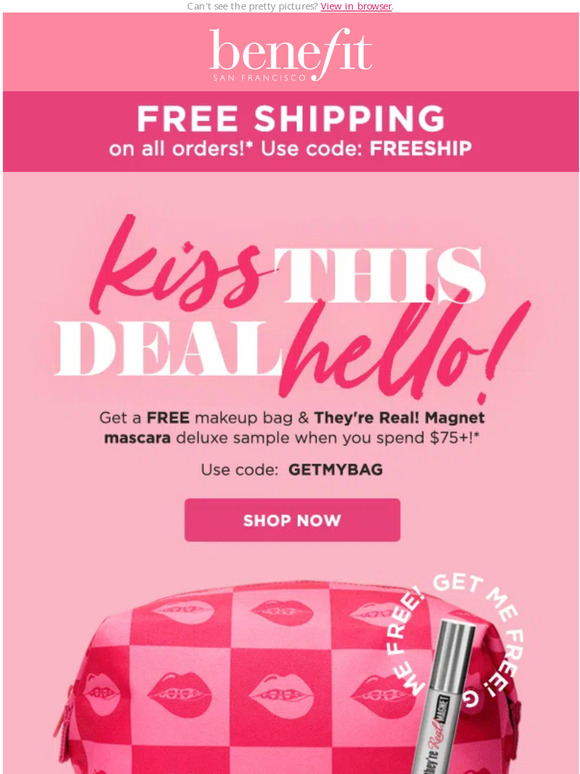Click the 'Can't see the pretty pictures?' text
This screenshot has width=580, height=774.
click(x=252, y=6)
